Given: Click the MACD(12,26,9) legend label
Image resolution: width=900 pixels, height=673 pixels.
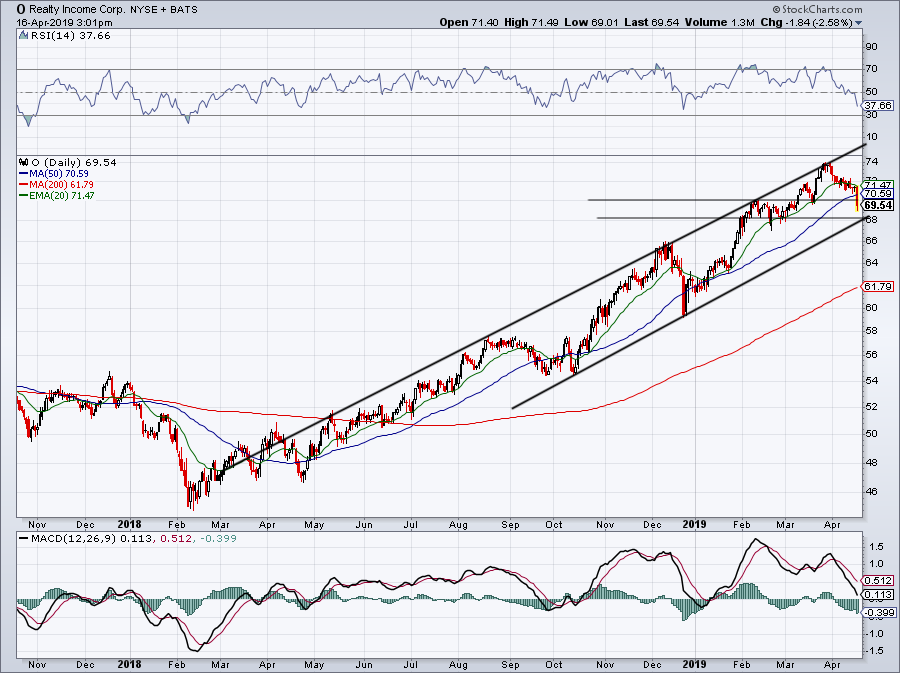Looking at the screenshot, I should [73, 539].
